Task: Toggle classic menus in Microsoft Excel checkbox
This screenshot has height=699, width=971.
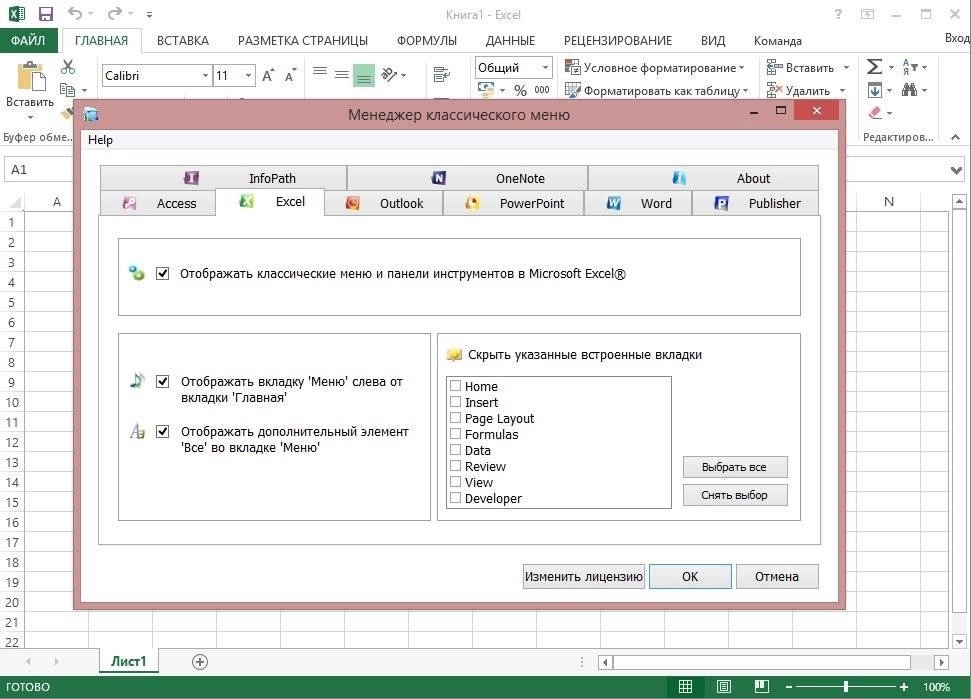Action: pos(162,273)
